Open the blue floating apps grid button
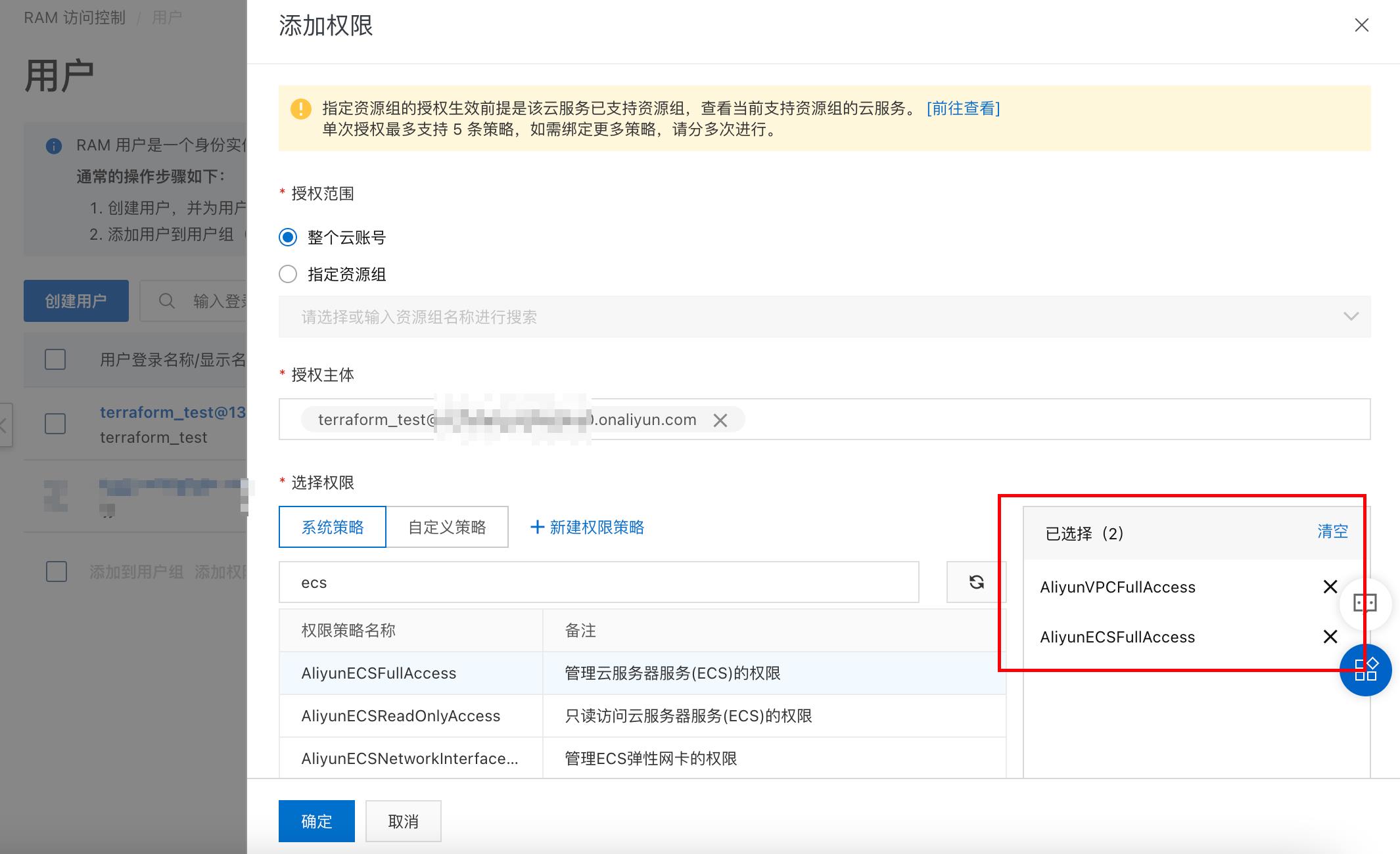The height and width of the screenshot is (854, 1400). point(1366,670)
